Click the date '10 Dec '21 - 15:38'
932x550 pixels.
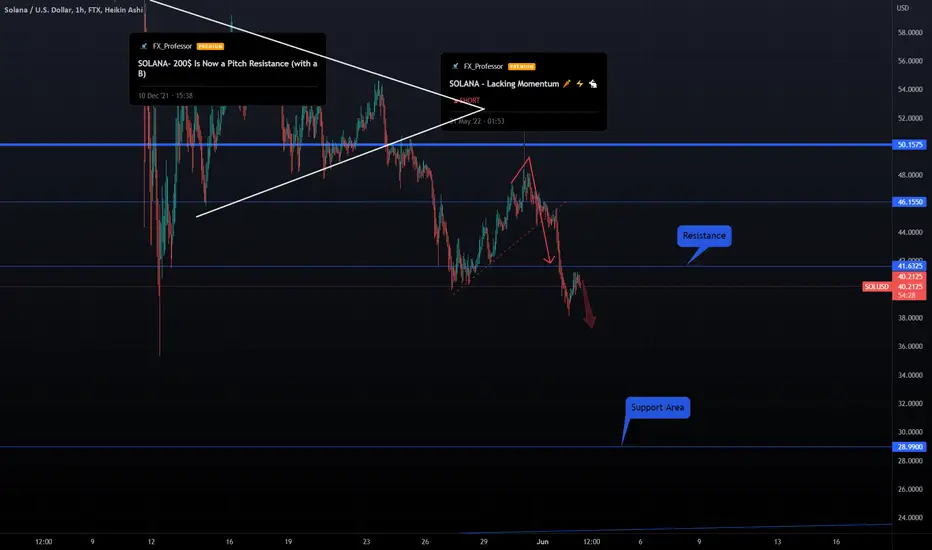click(165, 96)
